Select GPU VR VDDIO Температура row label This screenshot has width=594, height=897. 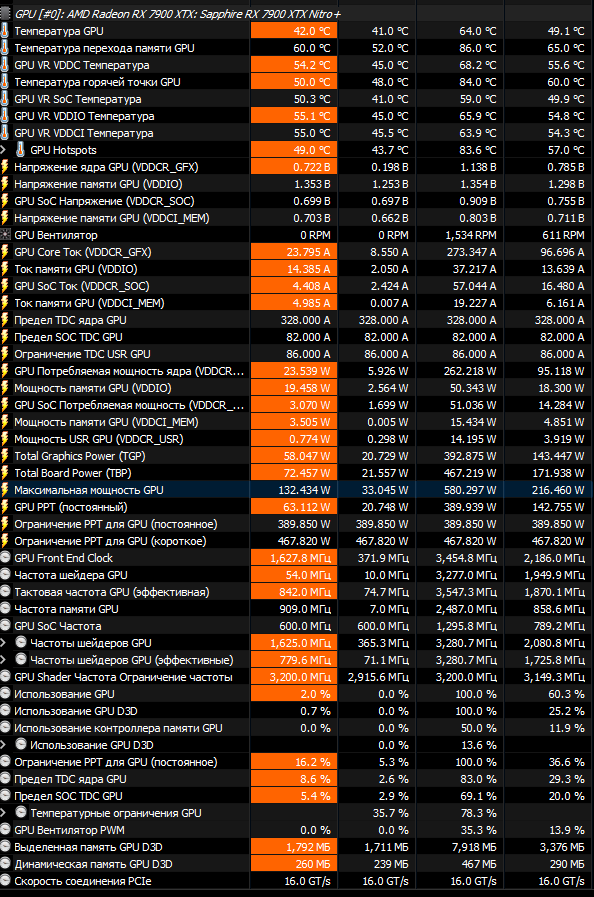coord(84,116)
